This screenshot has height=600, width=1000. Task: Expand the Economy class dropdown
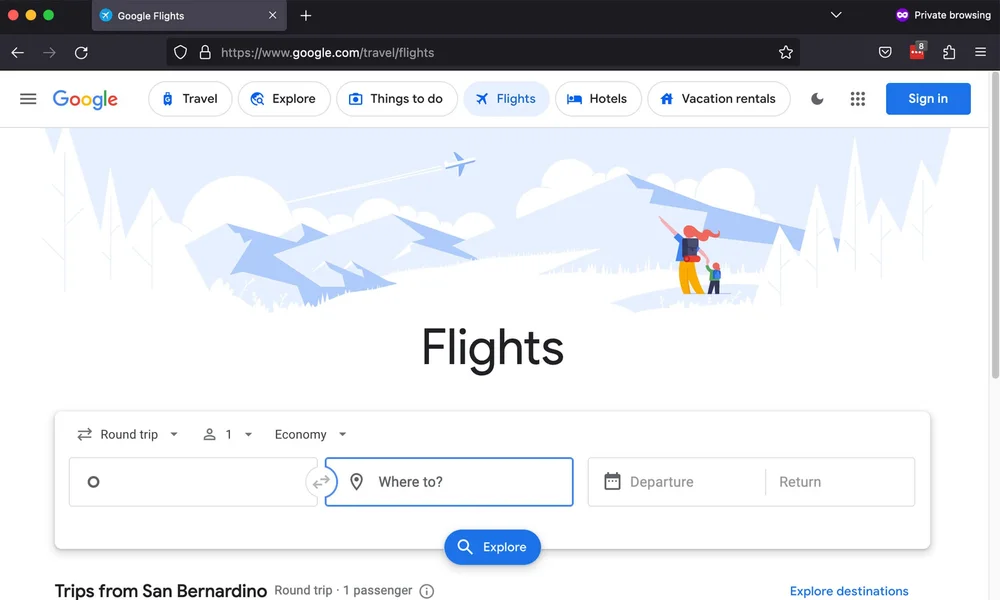(x=311, y=434)
